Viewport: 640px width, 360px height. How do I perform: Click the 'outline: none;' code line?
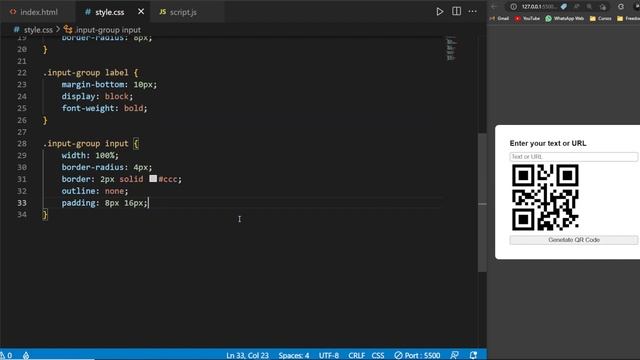pos(95,191)
